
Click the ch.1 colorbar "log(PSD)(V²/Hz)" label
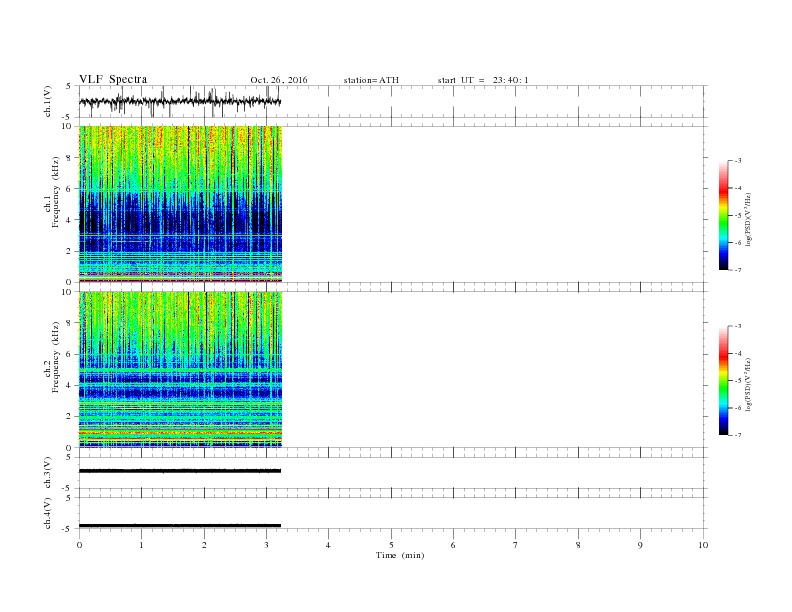pos(748,219)
